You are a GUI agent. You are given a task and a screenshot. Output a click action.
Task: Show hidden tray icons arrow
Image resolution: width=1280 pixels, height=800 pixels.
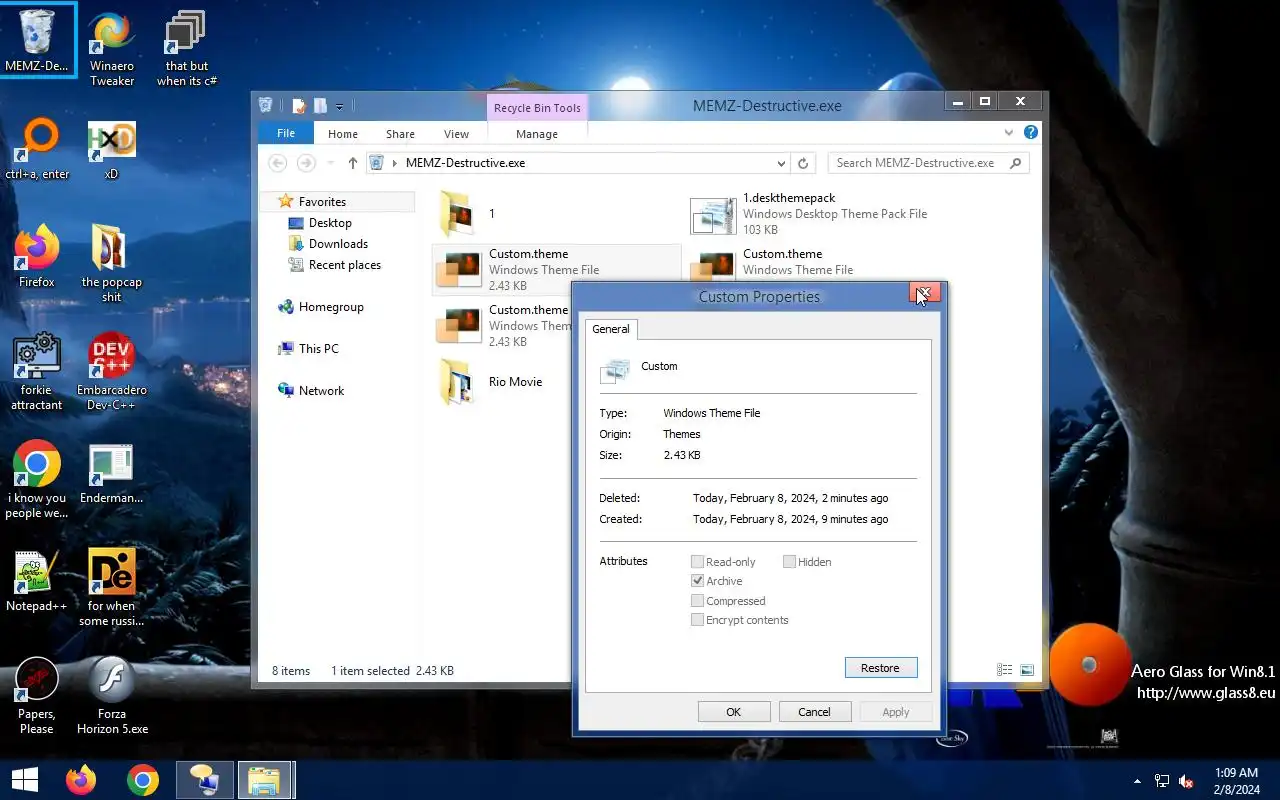[1137, 781]
